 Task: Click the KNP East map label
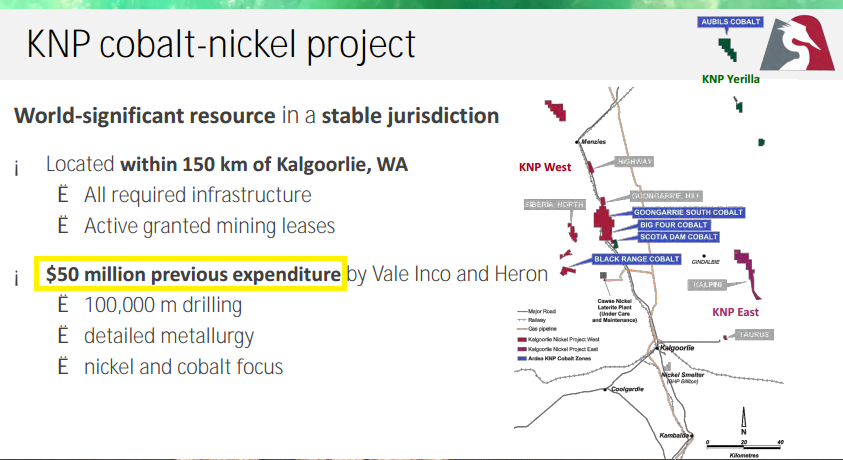pyautogui.click(x=735, y=312)
